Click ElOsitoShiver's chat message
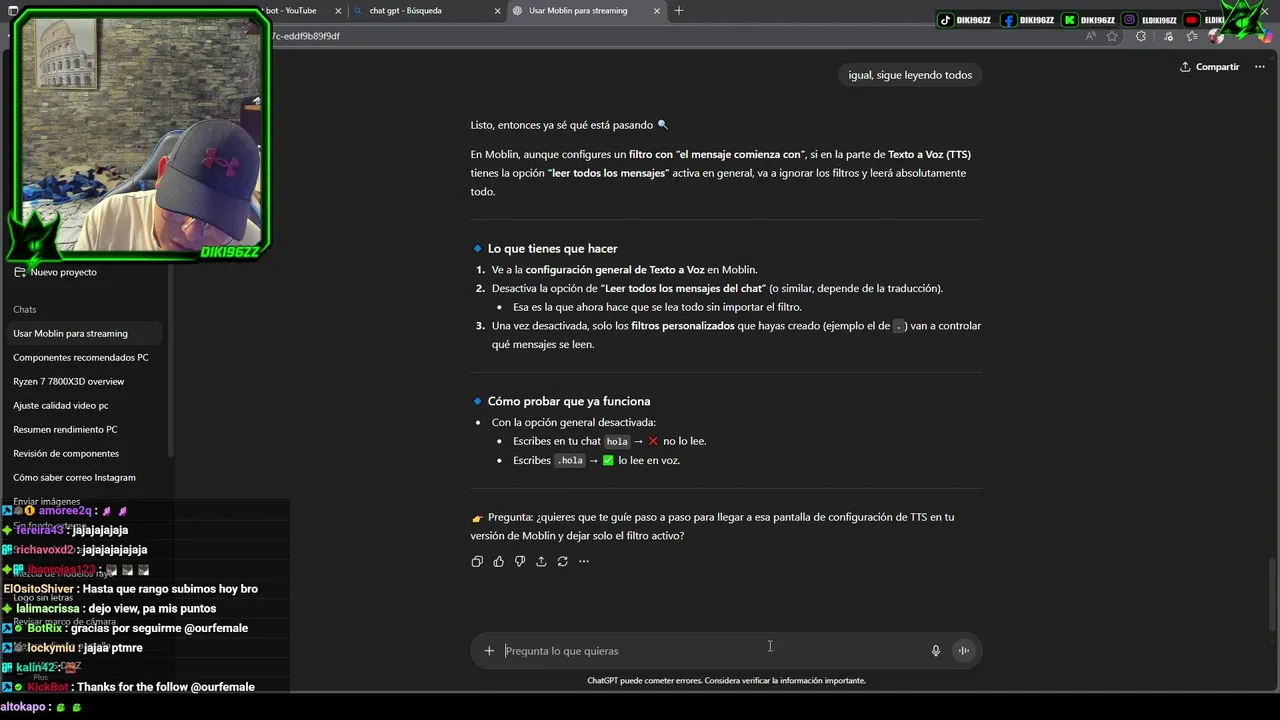This screenshot has height=720, width=1280. click(x=131, y=589)
